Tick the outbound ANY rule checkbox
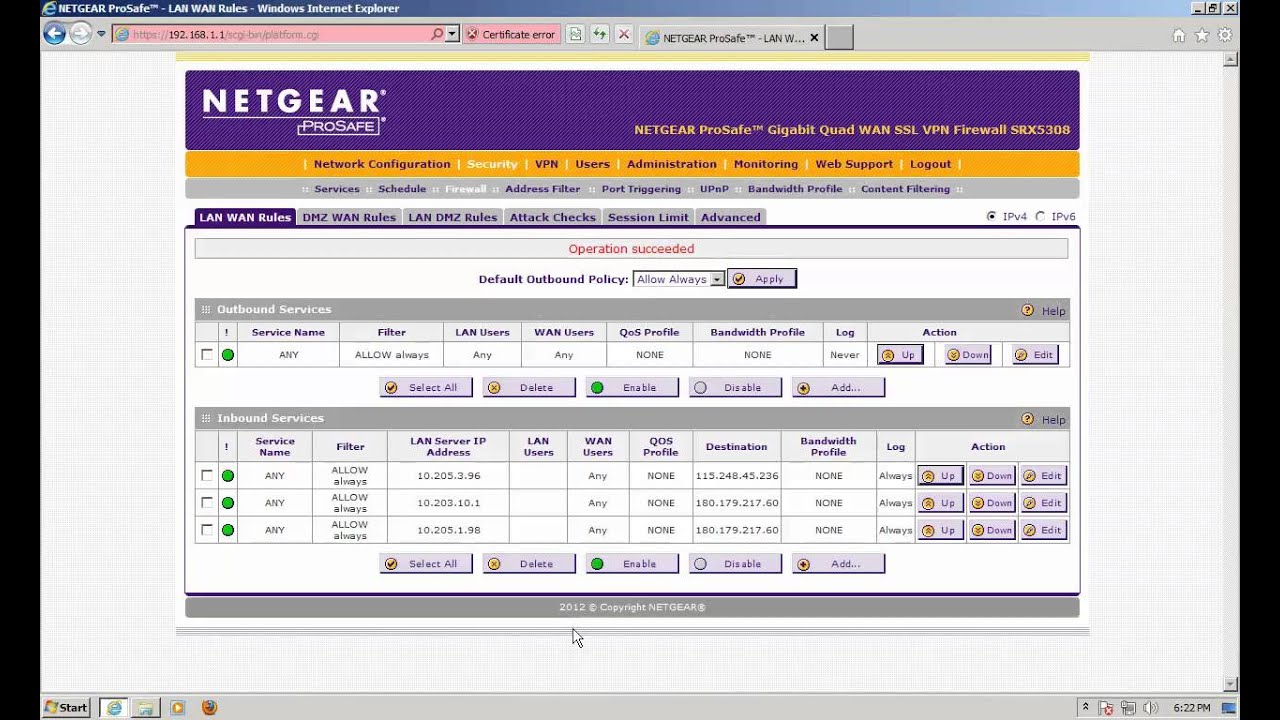 pyautogui.click(x=207, y=355)
